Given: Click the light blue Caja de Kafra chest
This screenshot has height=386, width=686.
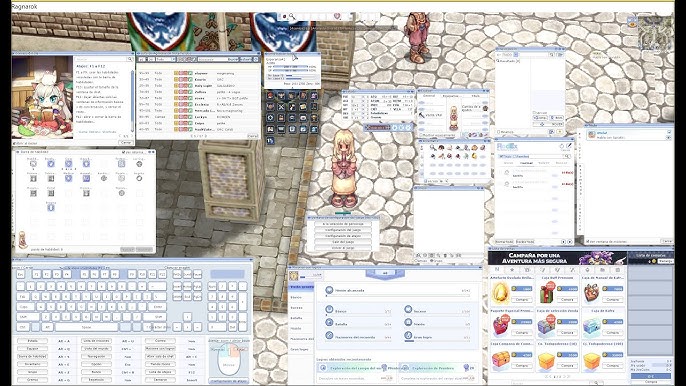Looking at the screenshot, I should point(592,326).
